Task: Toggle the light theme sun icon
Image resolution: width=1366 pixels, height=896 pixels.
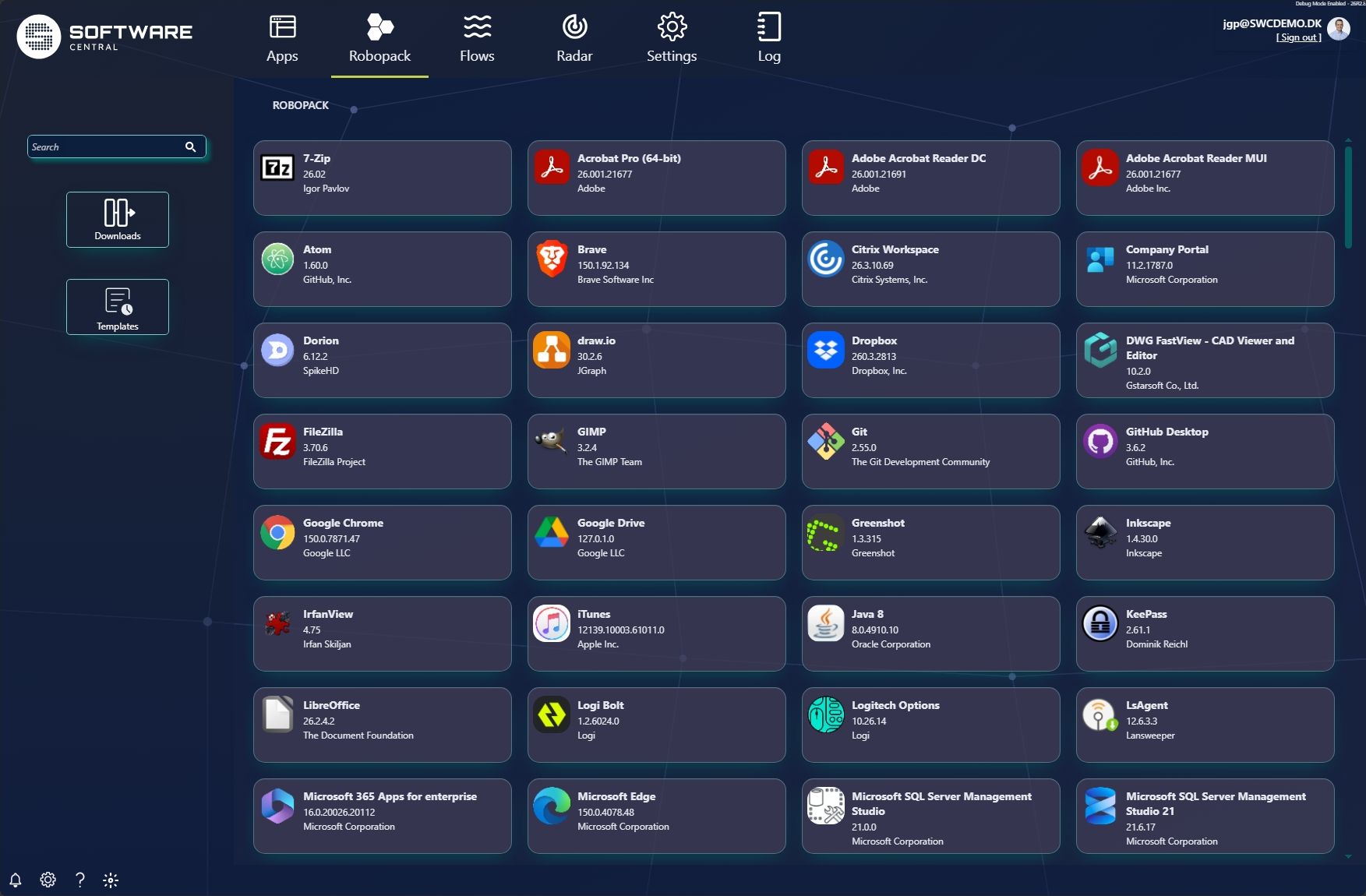Action: [x=111, y=880]
